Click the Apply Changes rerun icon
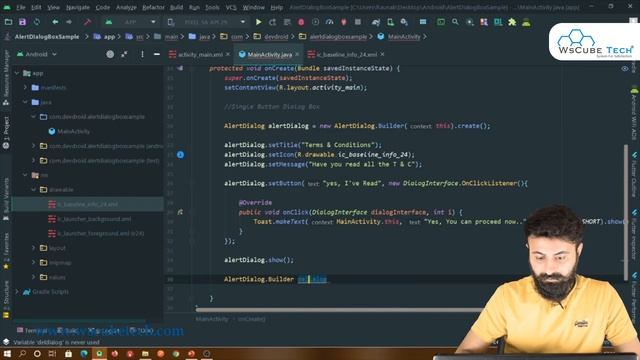This screenshot has height=360, width=640. pos(272,22)
